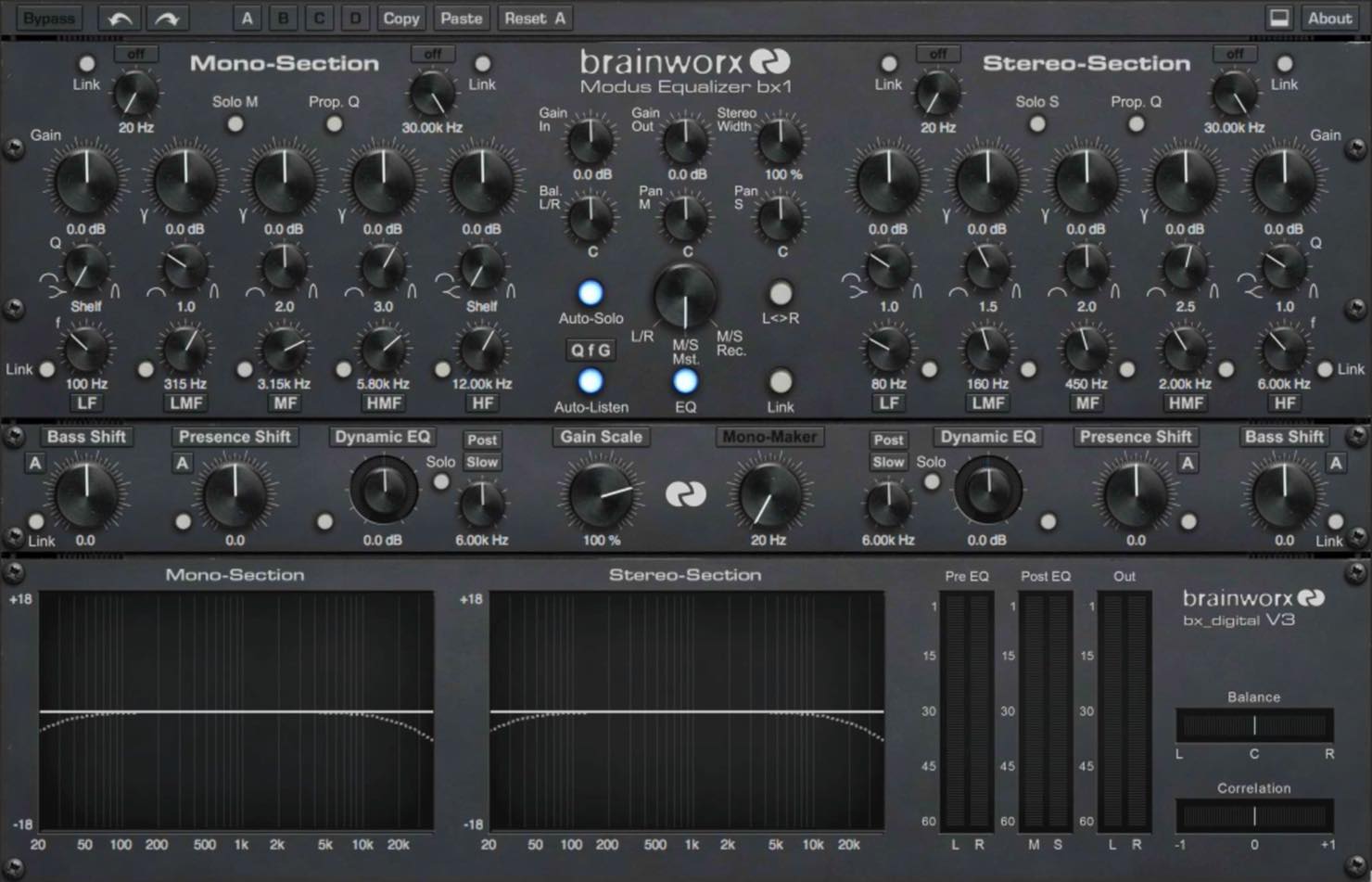This screenshot has width=1372, height=882.
Task: Toggle Mono-Section Dynamic EQ Post button
Action: pyautogui.click(x=482, y=440)
